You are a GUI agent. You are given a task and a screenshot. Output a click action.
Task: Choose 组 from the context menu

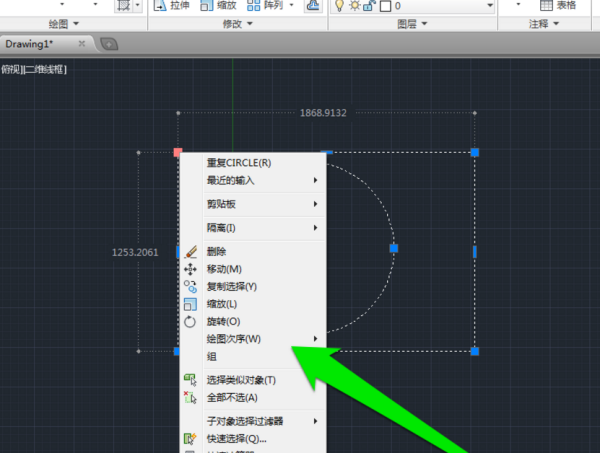(253, 357)
